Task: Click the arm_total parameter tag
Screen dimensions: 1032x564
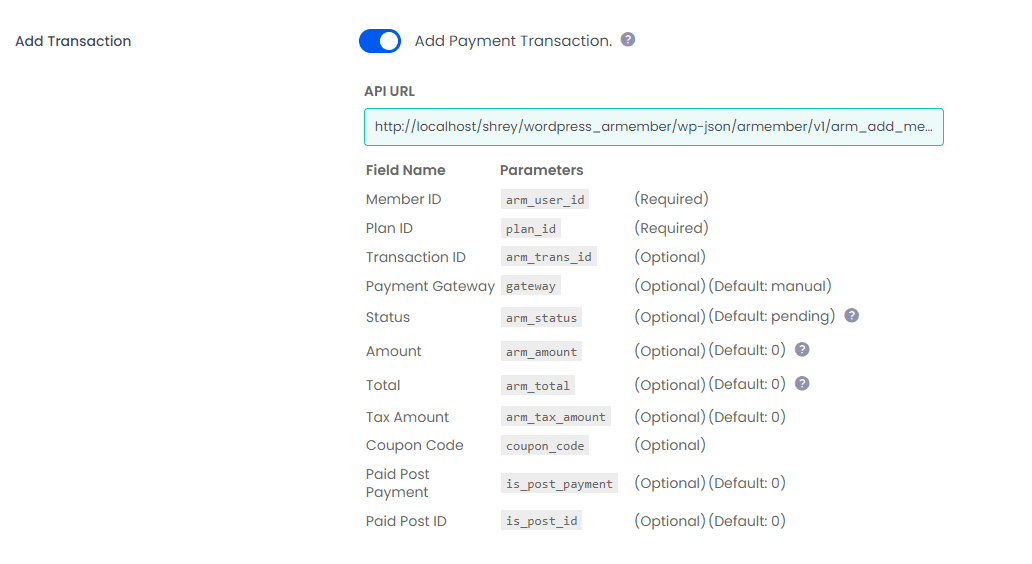Action: point(538,386)
